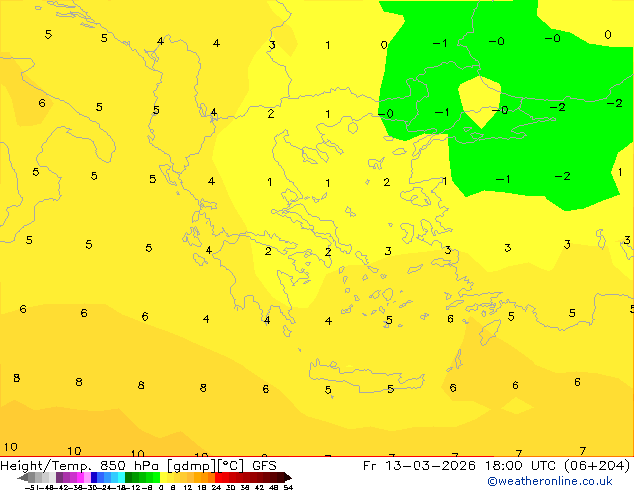The width and height of the screenshot is (634, 490).
Task: Click the '6' value in upper-left orange patch
Action: [42, 103]
